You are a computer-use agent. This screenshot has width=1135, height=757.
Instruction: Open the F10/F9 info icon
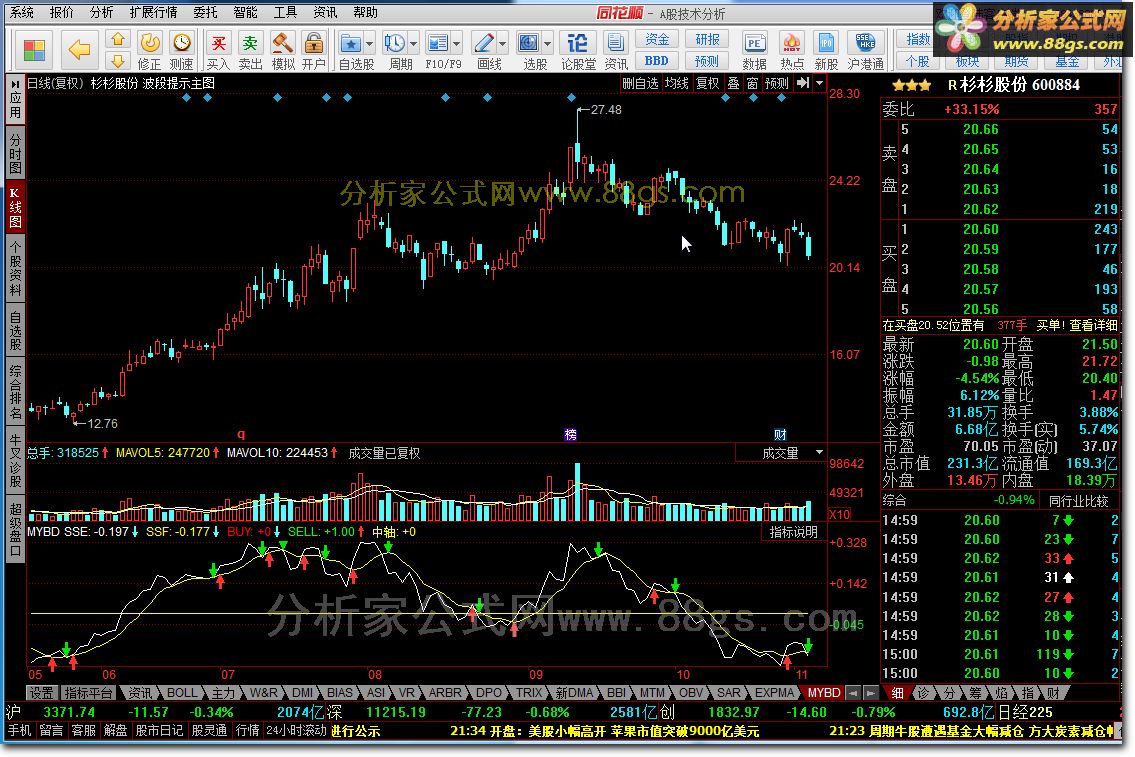click(438, 44)
